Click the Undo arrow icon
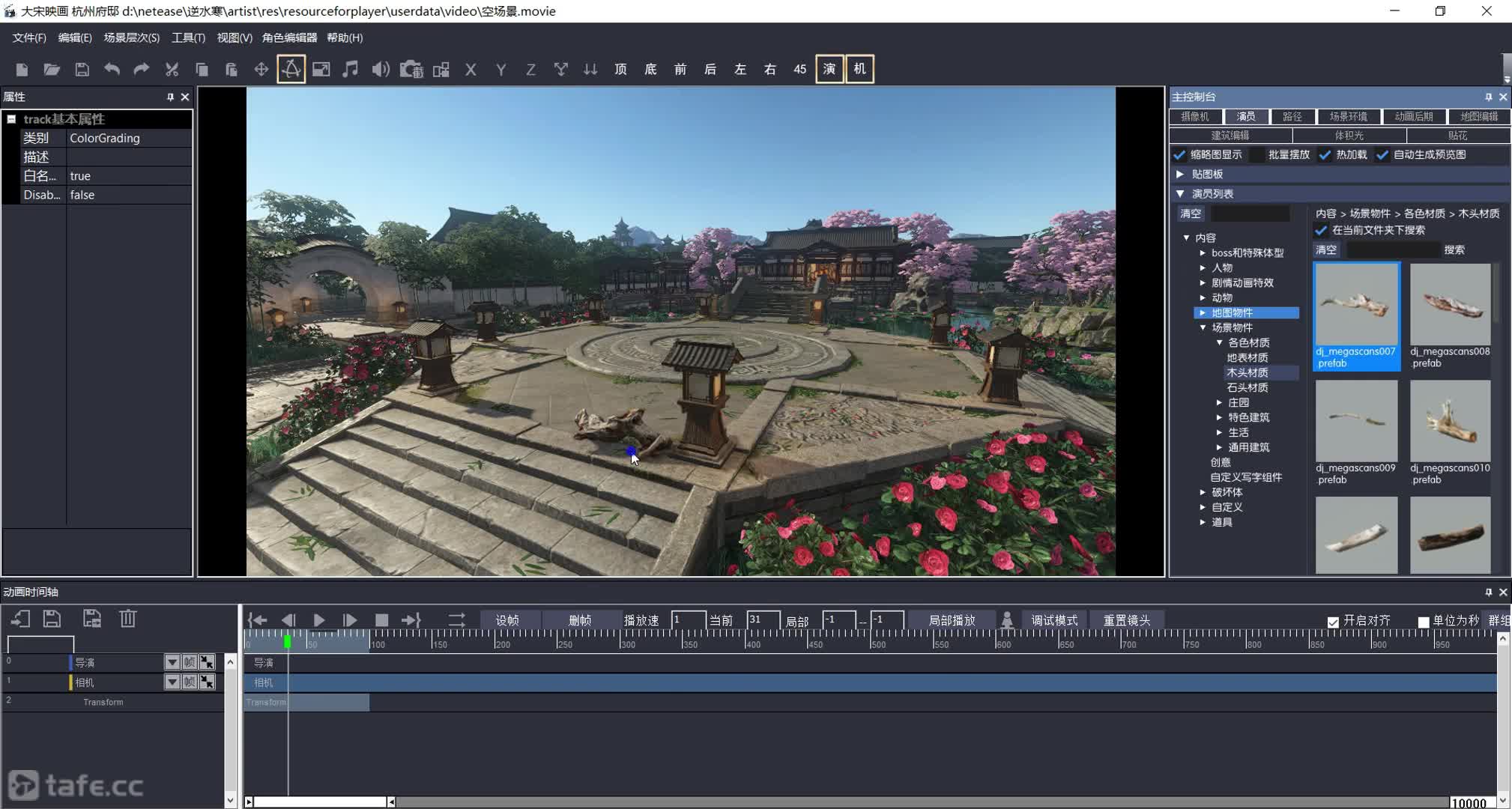1512x809 pixels. click(x=112, y=70)
